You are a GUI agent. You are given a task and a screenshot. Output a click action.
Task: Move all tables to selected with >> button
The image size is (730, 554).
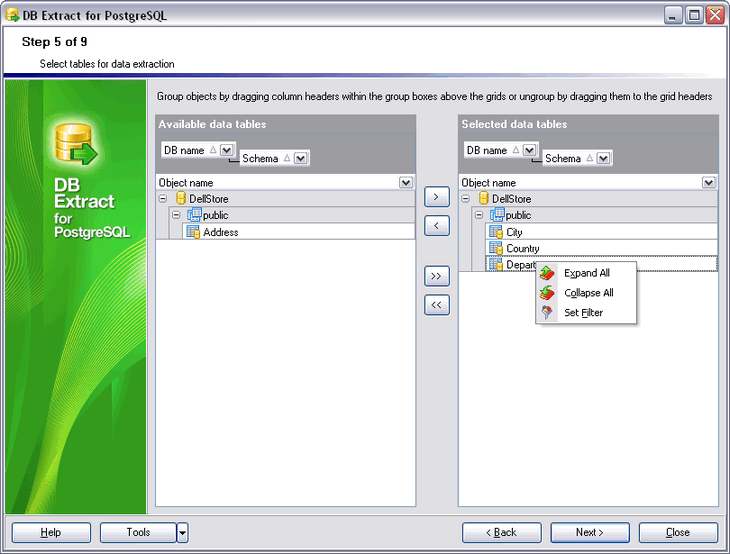click(x=436, y=275)
